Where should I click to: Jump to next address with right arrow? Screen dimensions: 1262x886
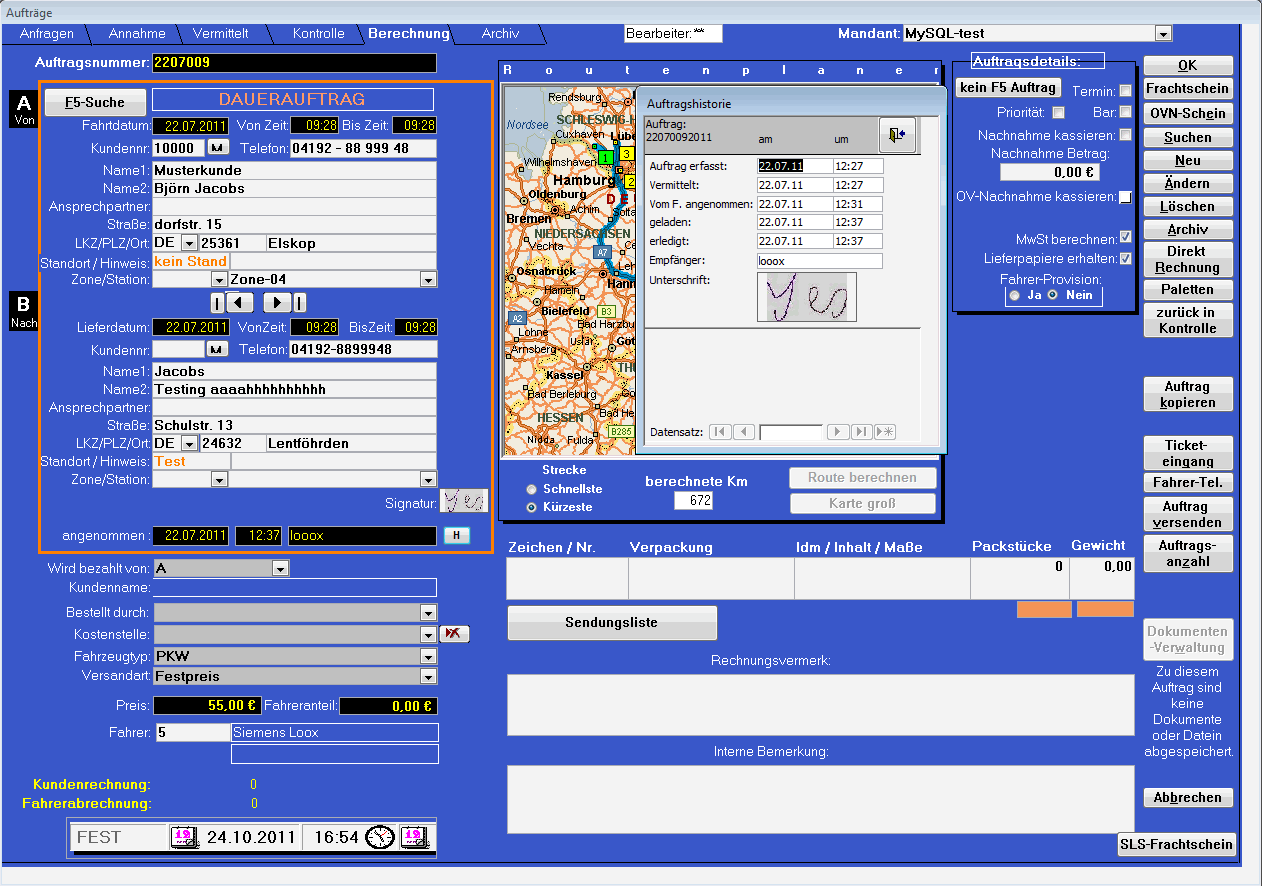(276, 303)
